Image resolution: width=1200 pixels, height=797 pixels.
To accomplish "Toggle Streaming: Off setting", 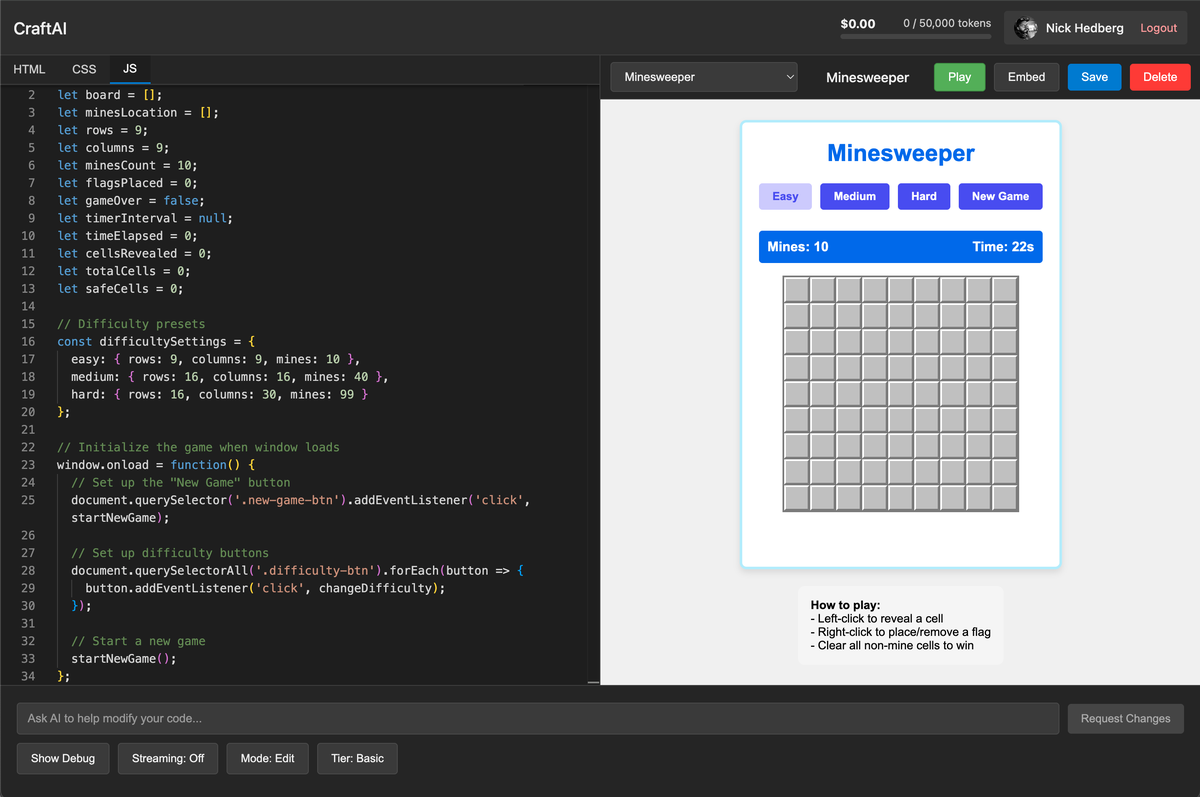I will 168,758.
